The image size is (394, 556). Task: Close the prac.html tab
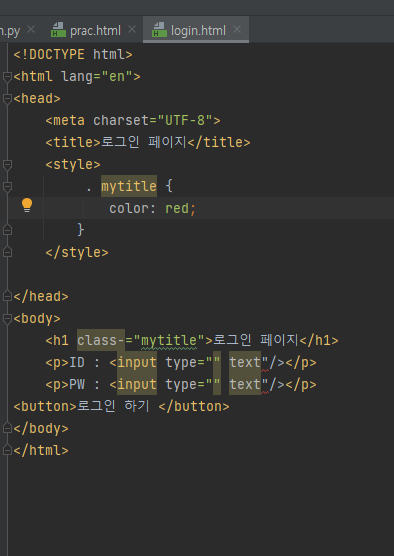pos(132,30)
